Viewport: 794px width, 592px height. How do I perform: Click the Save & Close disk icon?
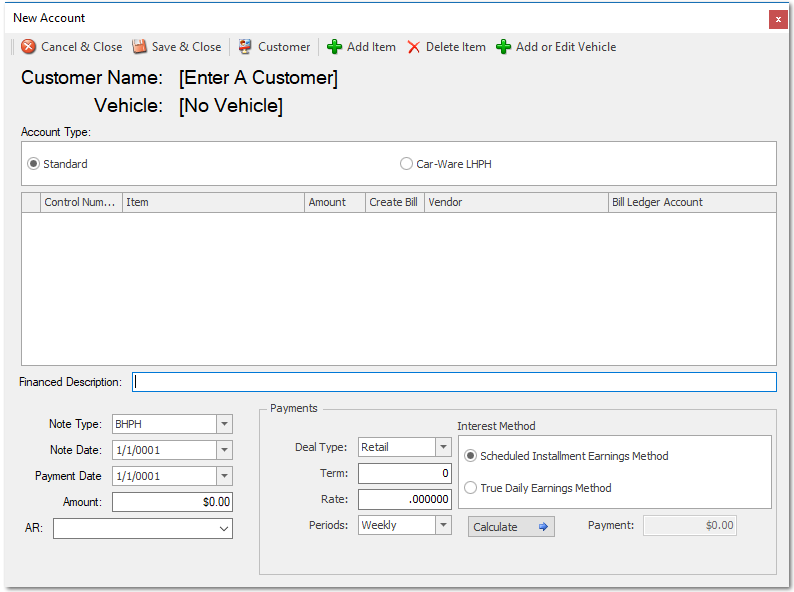pos(139,47)
